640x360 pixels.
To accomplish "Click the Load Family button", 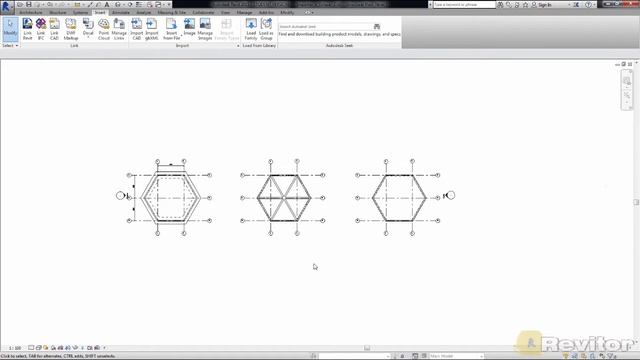I will (251, 29).
